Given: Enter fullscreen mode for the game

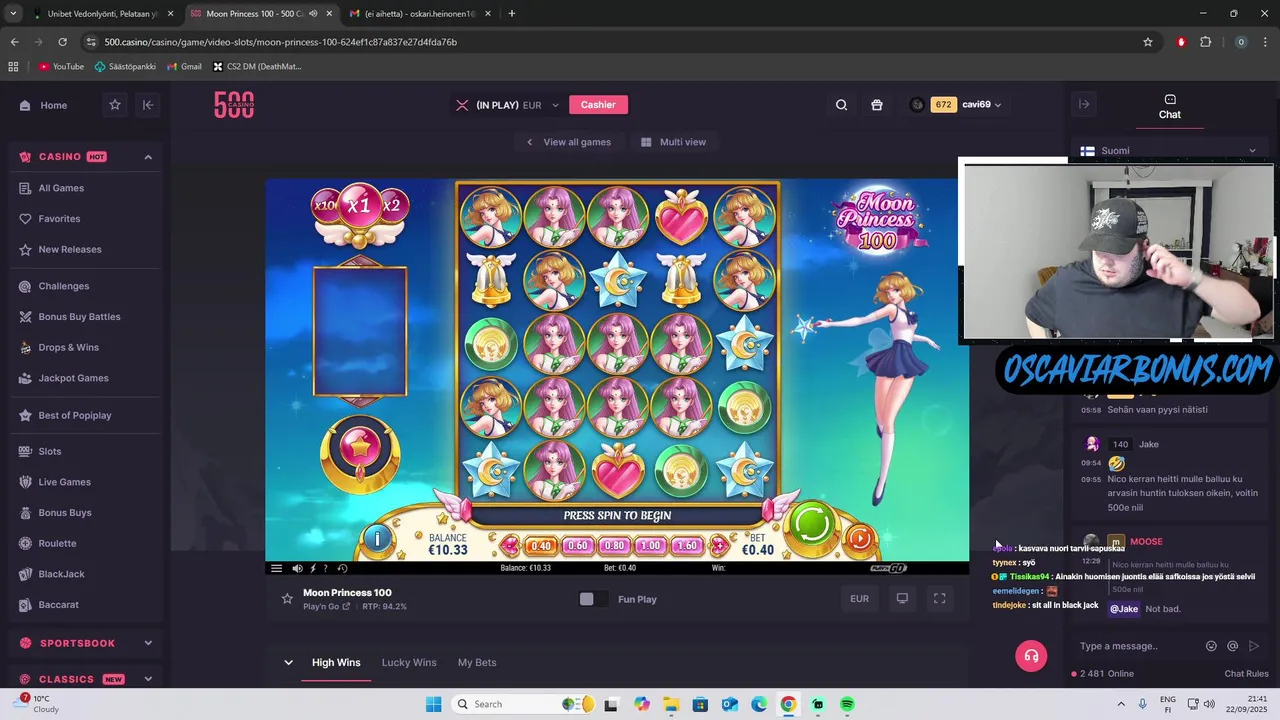Looking at the screenshot, I should pyautogui.click(x=939, y=599).
